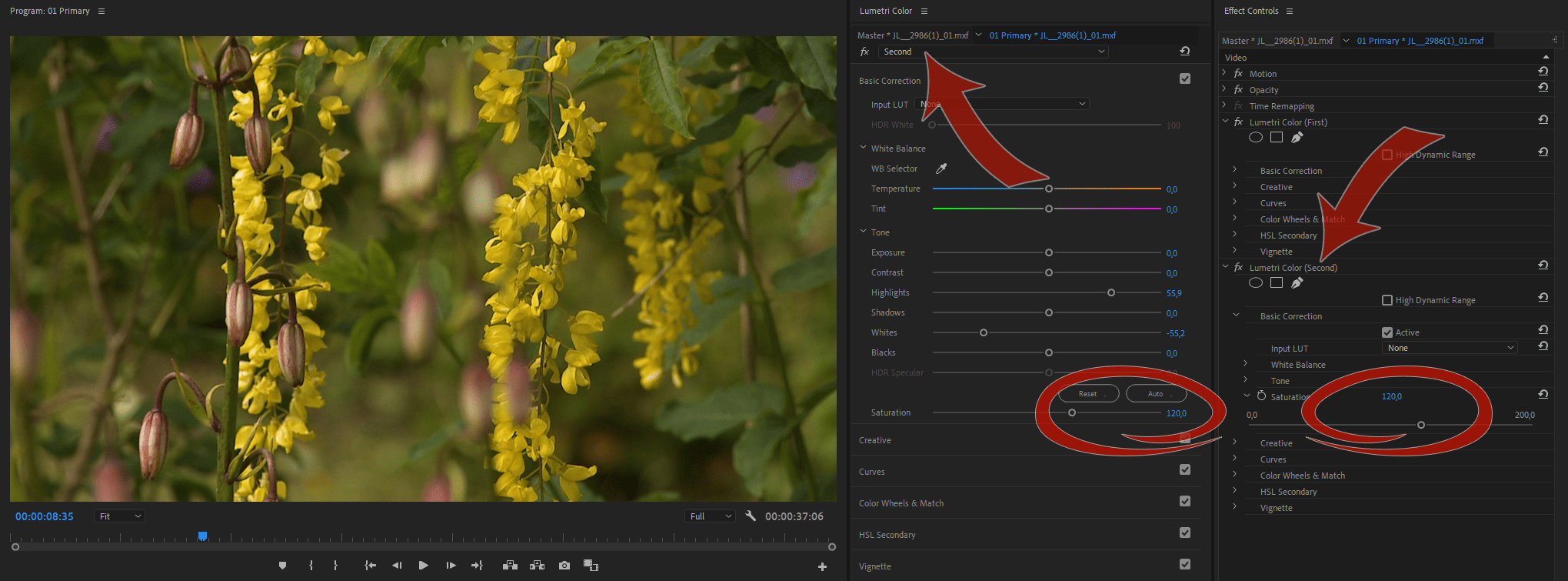
Task: Open the Input LUT dropdown in Lumetri Color
Action: [x=1002, y=104]
